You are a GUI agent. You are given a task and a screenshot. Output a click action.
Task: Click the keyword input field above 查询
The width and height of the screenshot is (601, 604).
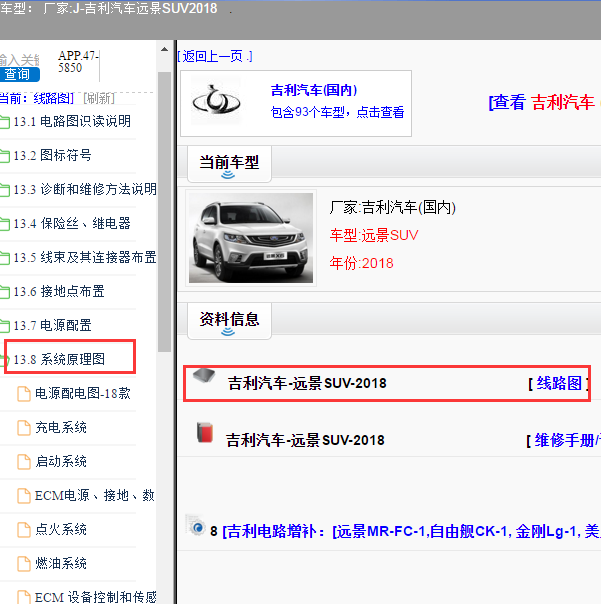click(x=19, y=60)
